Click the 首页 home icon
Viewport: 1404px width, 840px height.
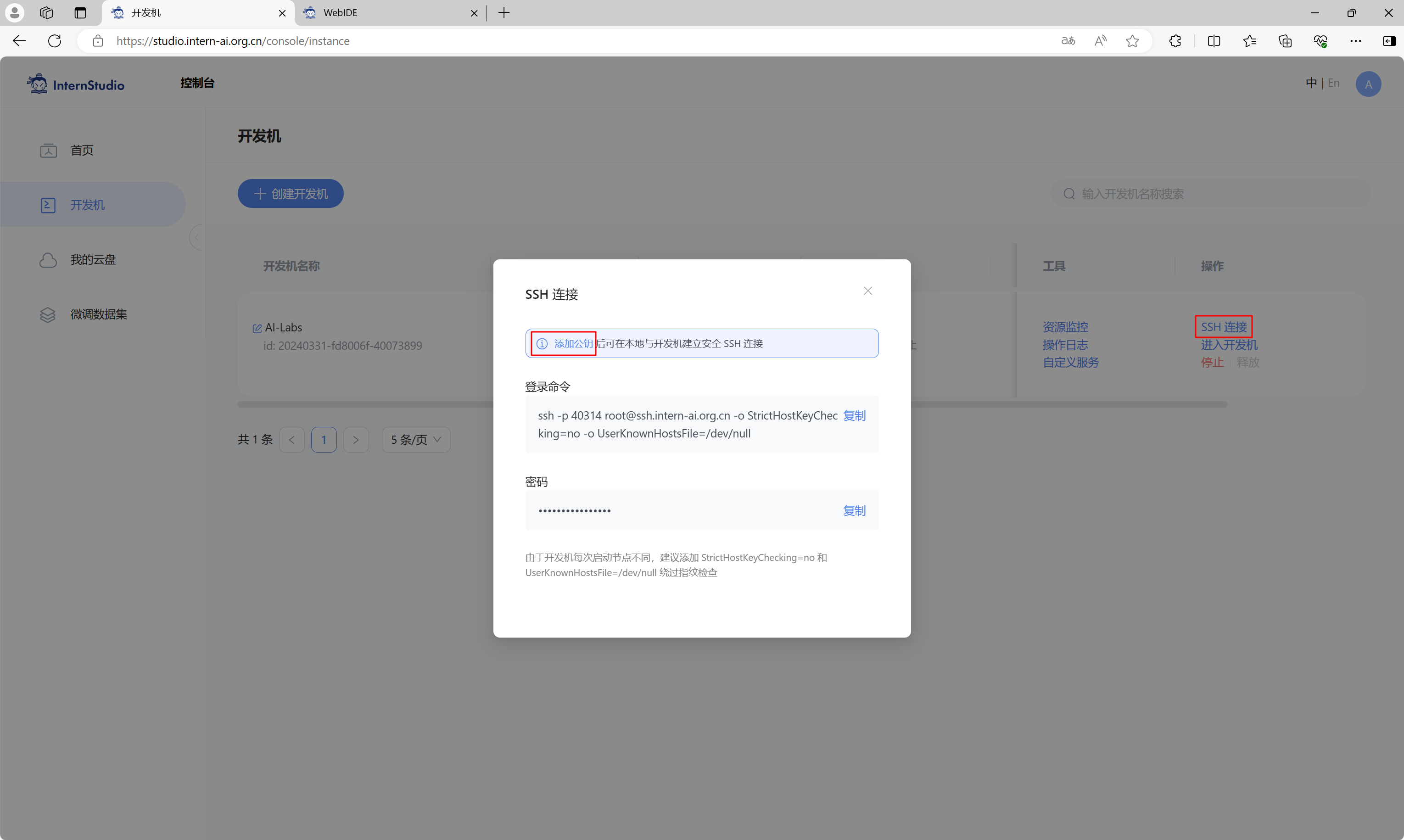click(x=48, y=150)
